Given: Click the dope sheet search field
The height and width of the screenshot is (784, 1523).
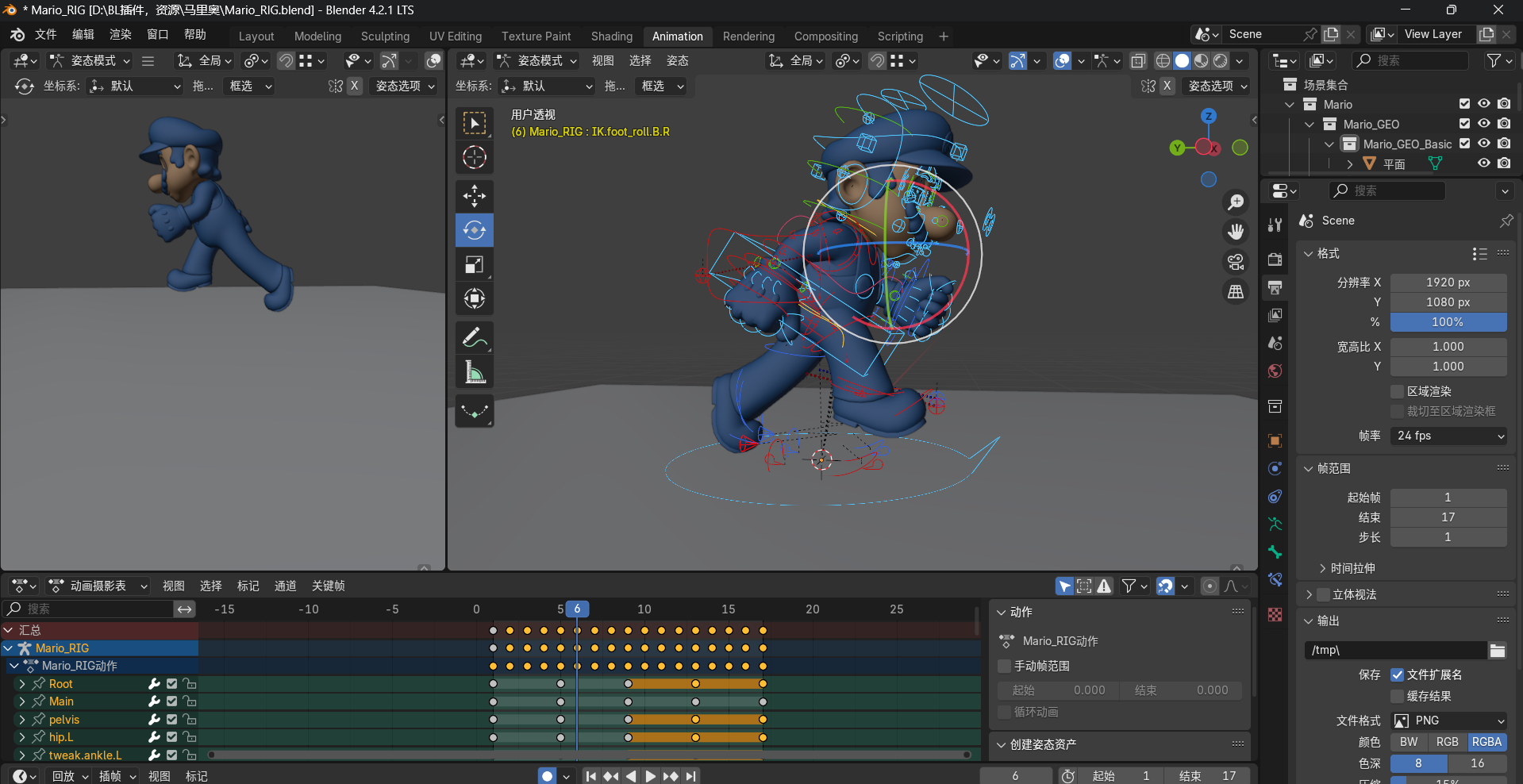Looking at the screenshot, I should (x=89, y=609).
